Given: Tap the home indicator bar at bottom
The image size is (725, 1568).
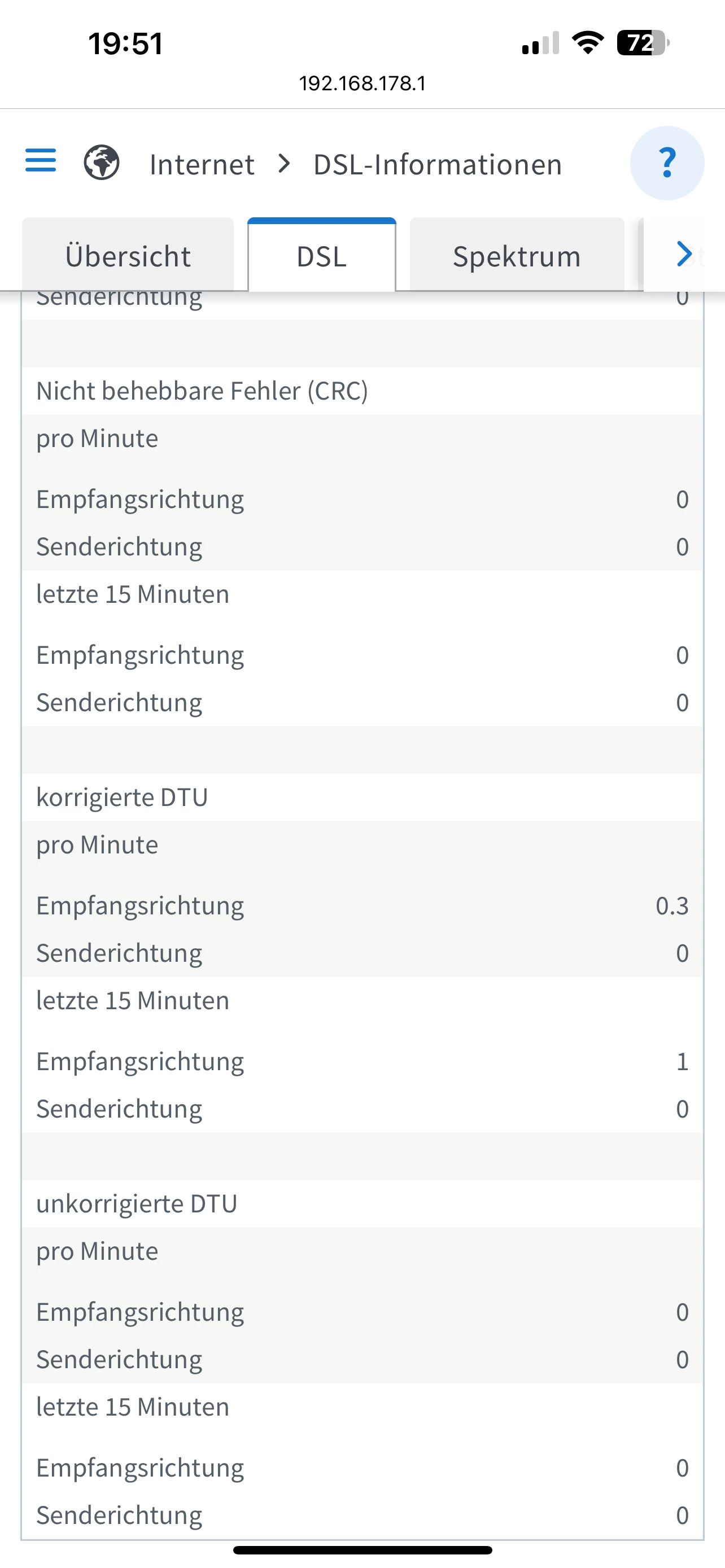Looking at the screenshot, I should (x=362, y=1550).
